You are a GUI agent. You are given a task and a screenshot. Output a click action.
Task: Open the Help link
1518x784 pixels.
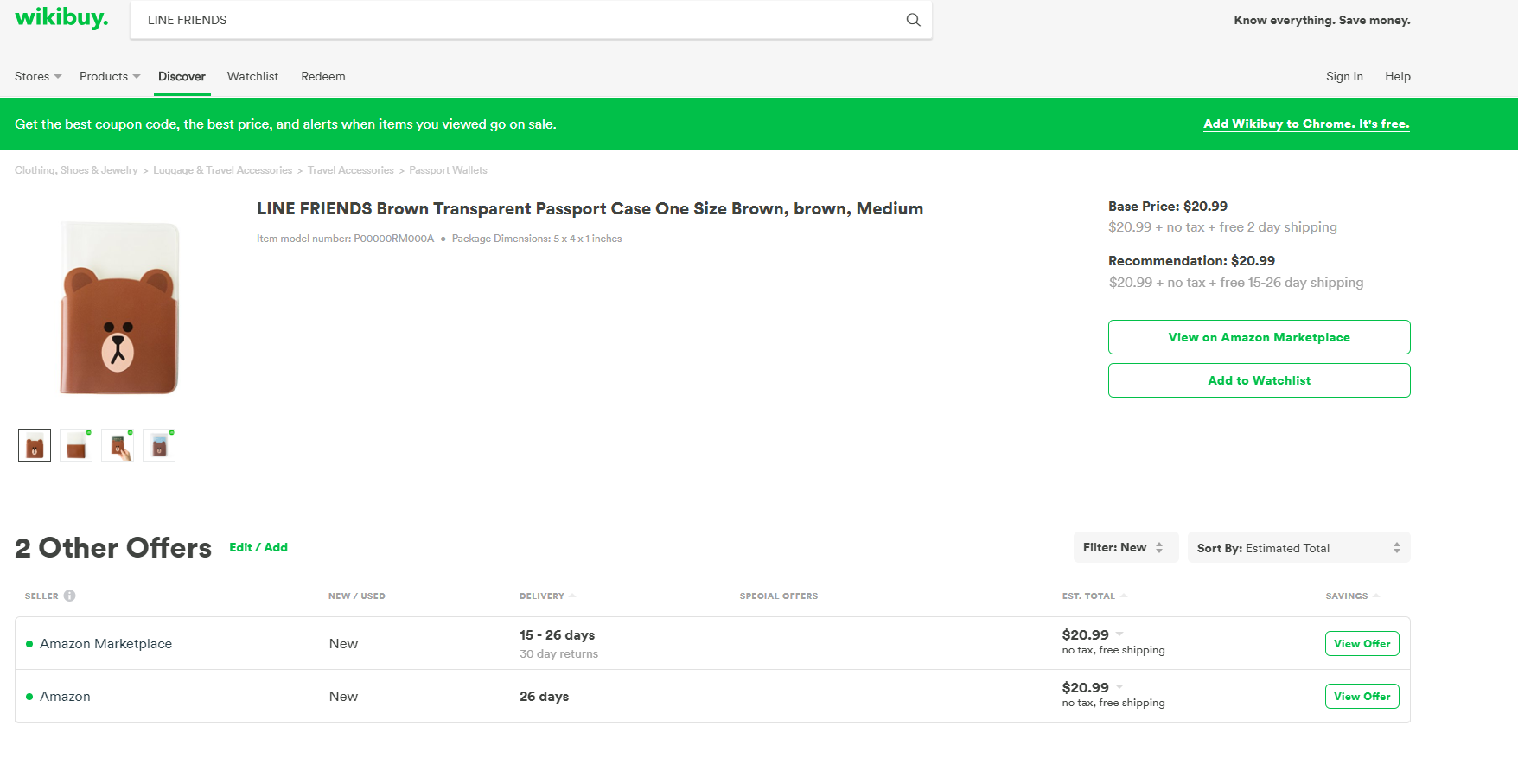pos(1398,76)
